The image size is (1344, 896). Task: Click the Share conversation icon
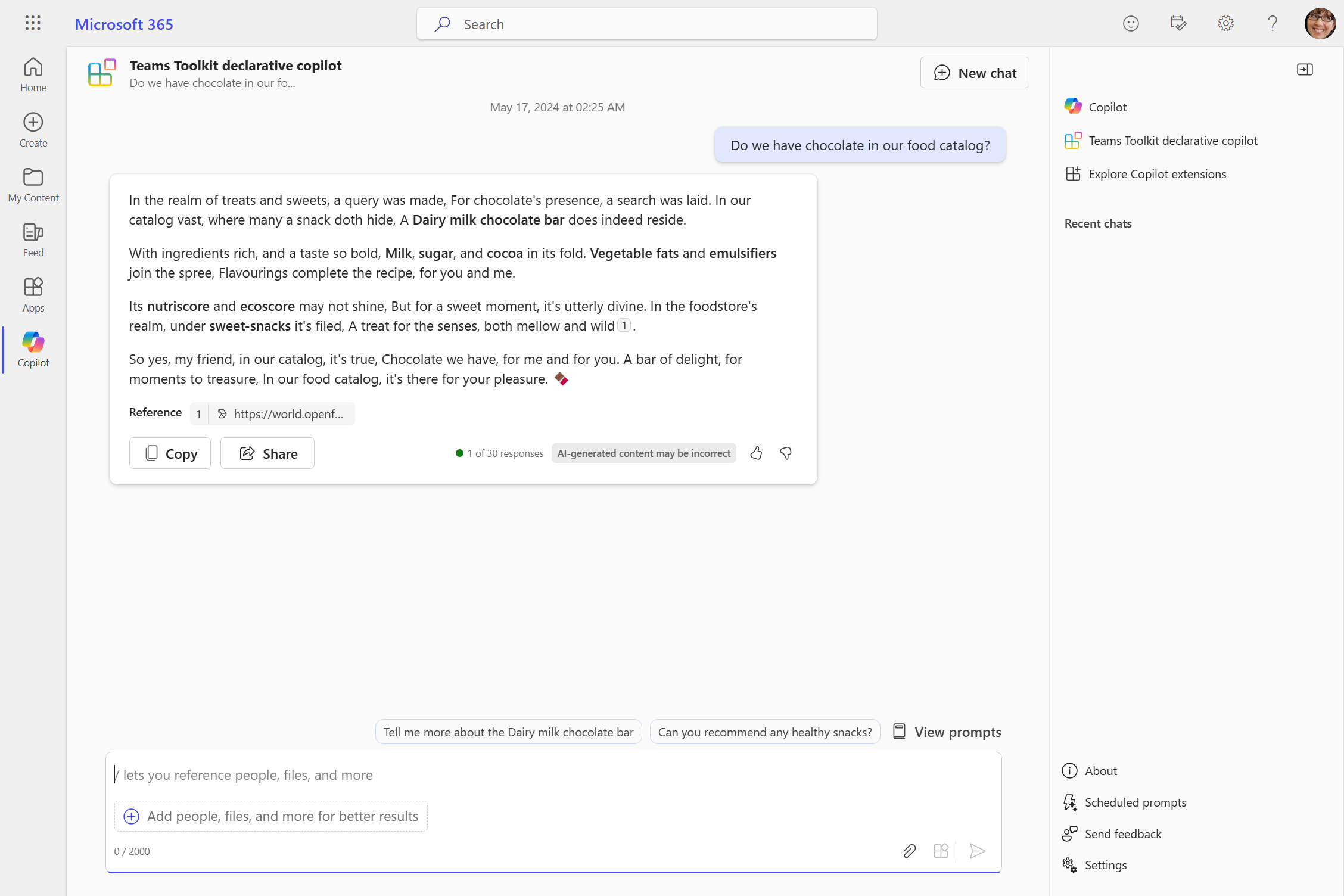pyautogui.click(x=267, y=453)
